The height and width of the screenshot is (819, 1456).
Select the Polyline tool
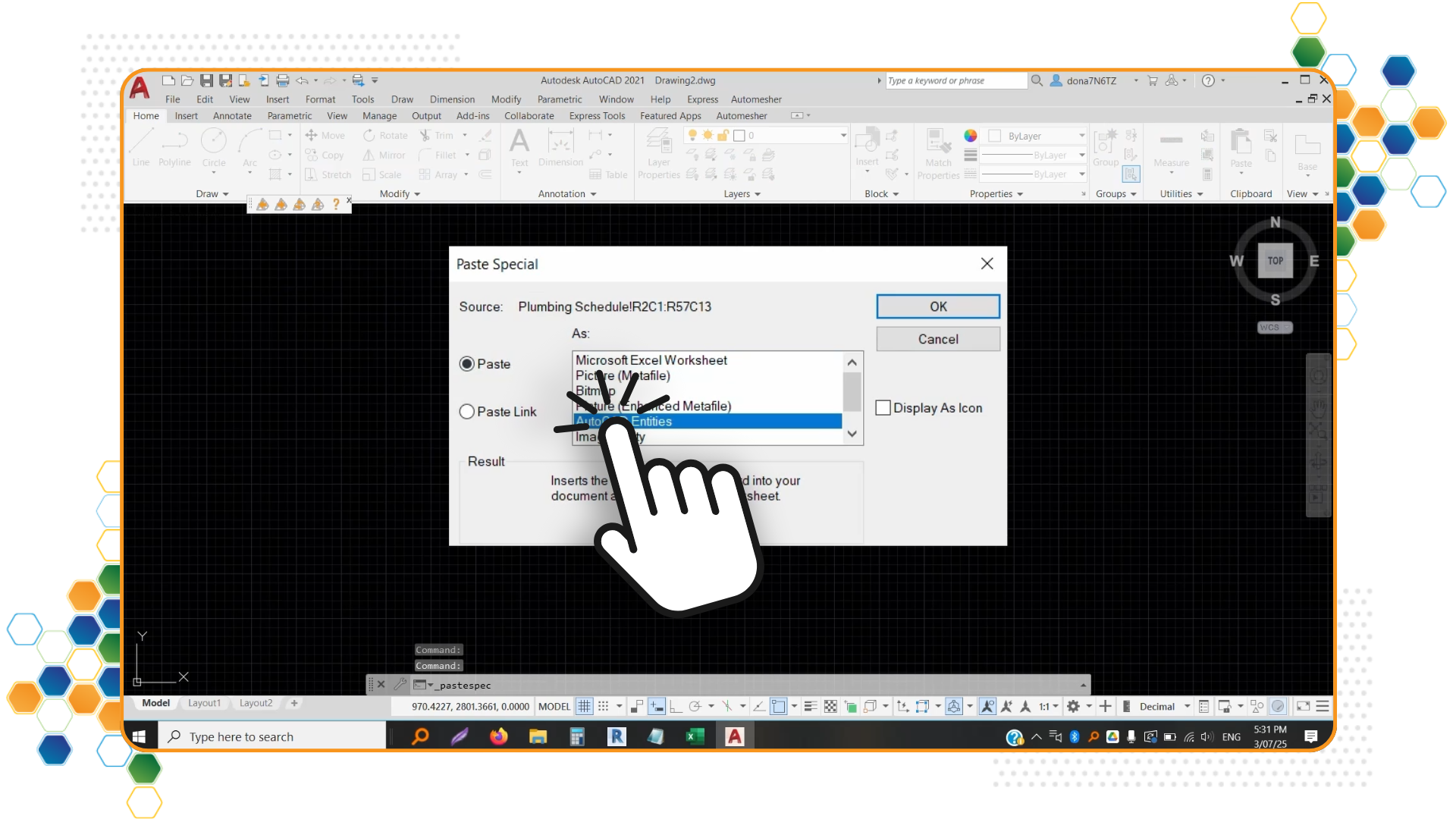(174, 148)
